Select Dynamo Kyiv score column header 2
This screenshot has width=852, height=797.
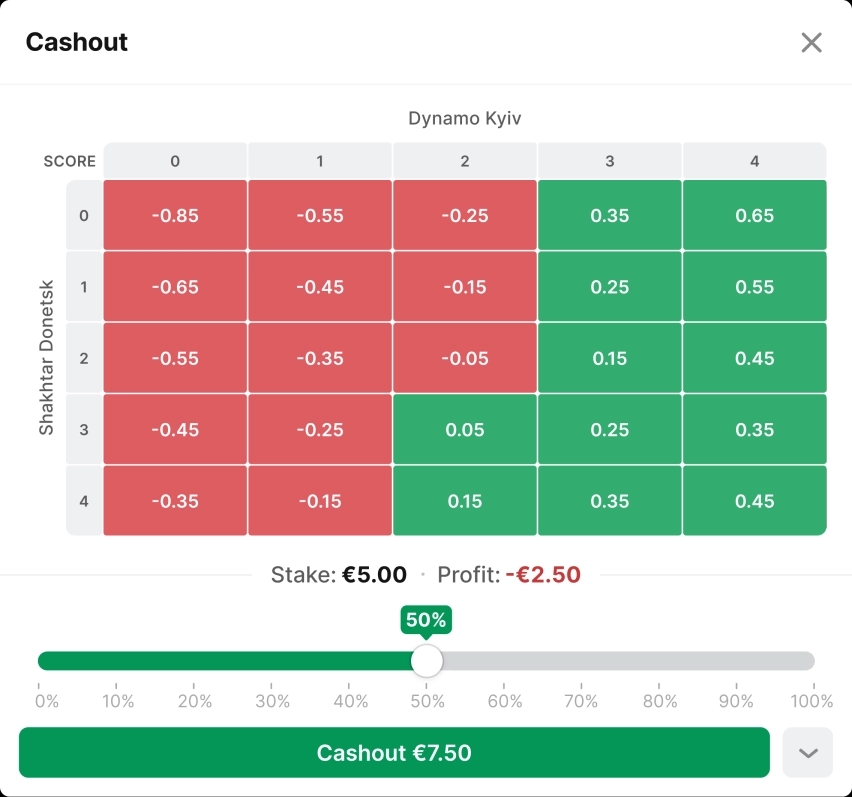pos(465,161)
